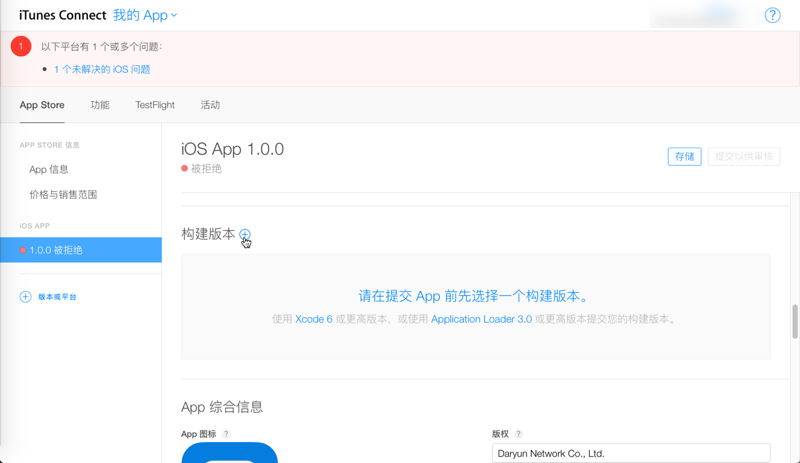This screenshot has height=463, width=800.
Task: Click the help icon next to App 图标
Action: [x=226, y=434]
